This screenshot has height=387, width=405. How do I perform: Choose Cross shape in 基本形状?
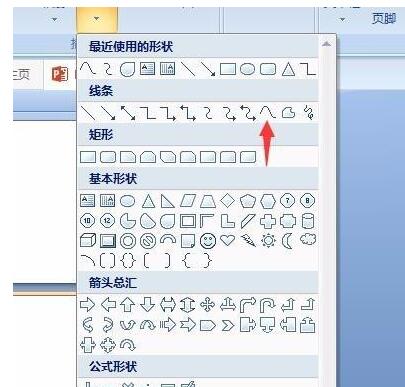268,221
